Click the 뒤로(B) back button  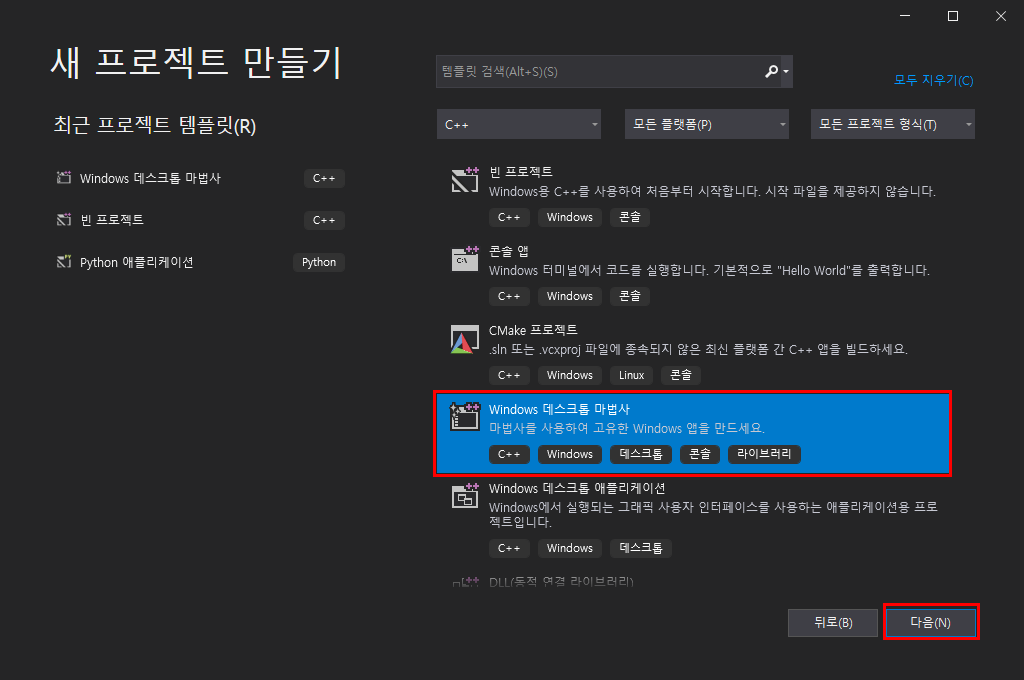click(x=833, y=623)
